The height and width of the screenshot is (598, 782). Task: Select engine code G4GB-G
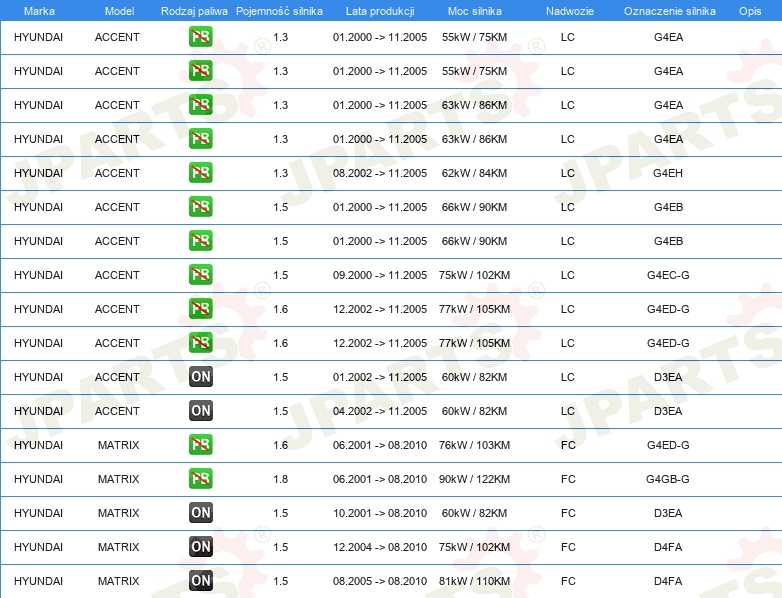[668, 479]
